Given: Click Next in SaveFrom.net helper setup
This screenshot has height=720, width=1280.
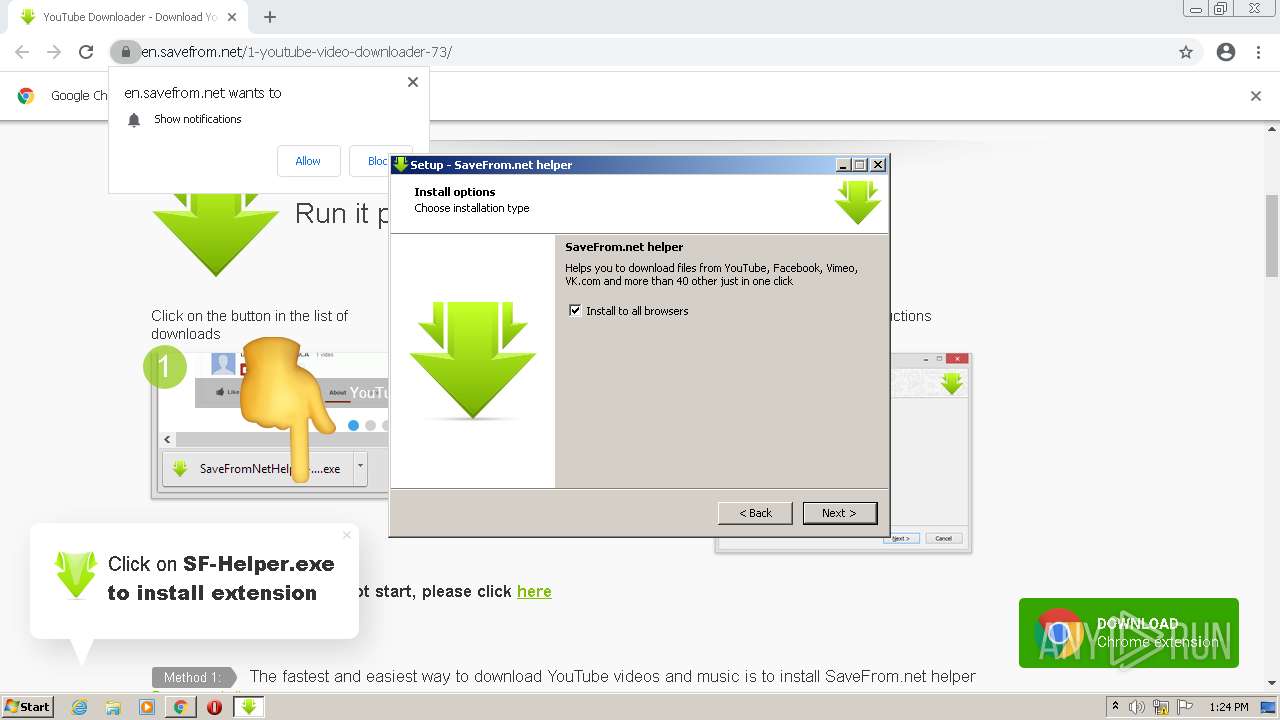Looking at the screenshot, I should (x=840, y=513).
